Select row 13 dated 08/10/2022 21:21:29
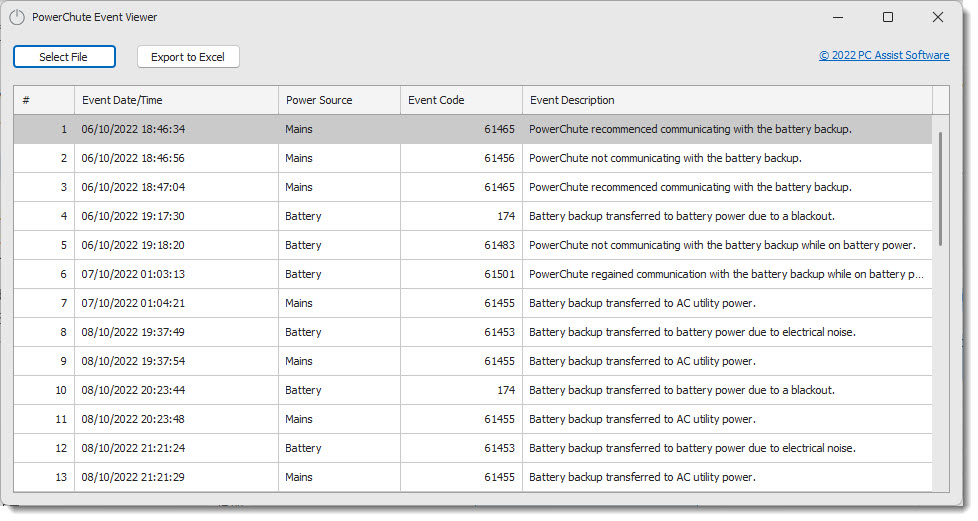Viewport: 978px width, 521px height. pos(133,477)
